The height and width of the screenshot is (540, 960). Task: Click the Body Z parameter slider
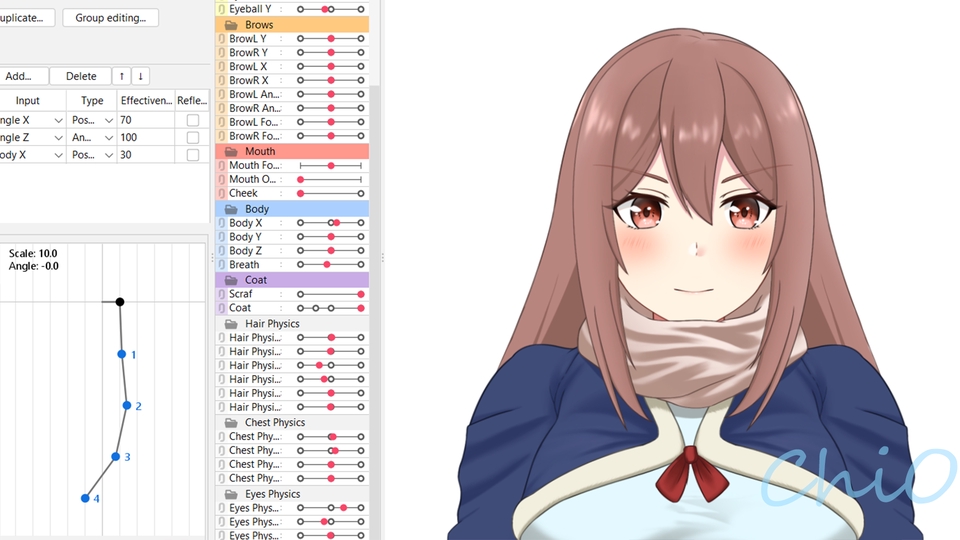pyautogui.click(x=331, y=251)
